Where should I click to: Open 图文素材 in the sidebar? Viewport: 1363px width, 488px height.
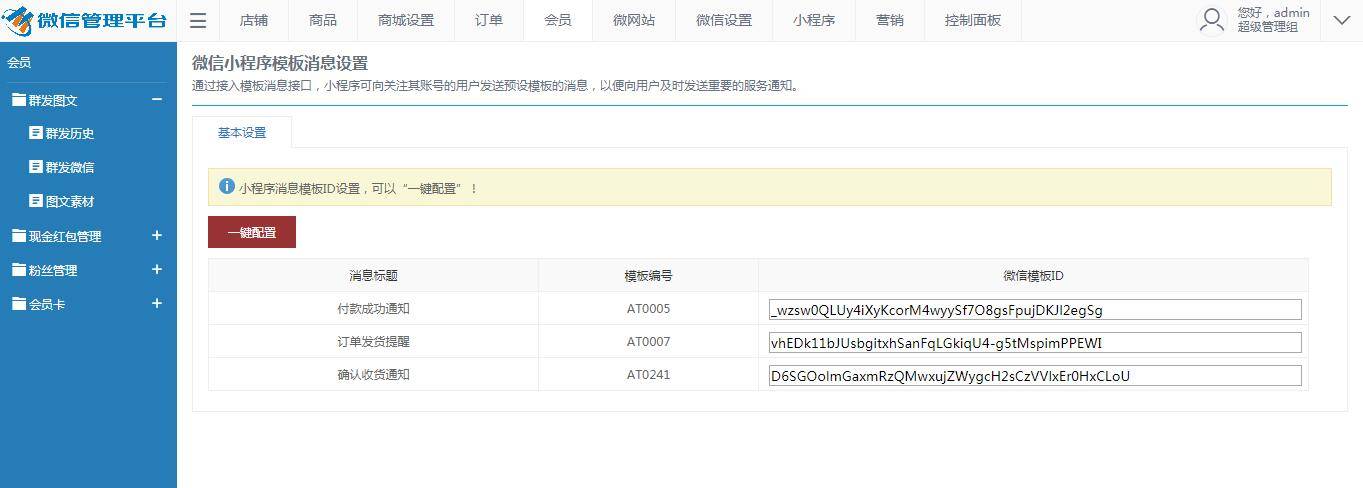click(70, 201)
